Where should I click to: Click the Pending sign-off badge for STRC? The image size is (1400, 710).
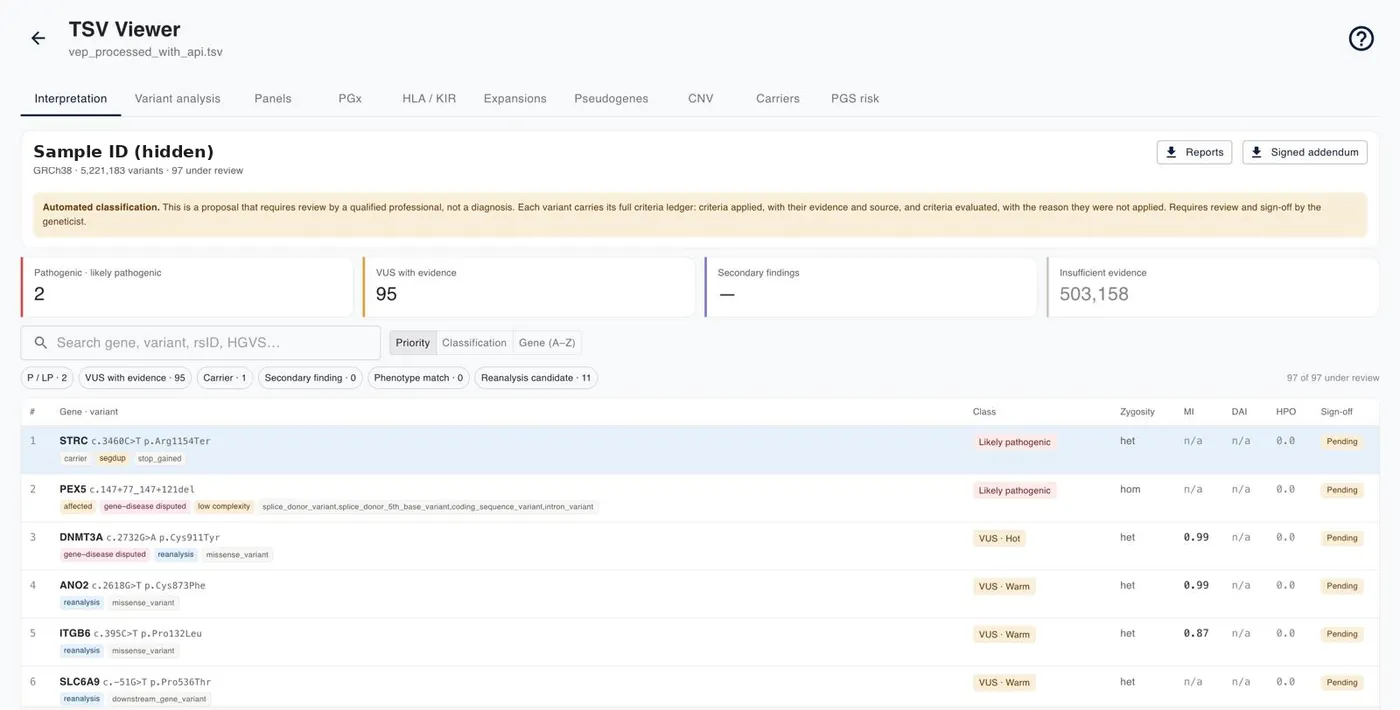(1342, 442)
